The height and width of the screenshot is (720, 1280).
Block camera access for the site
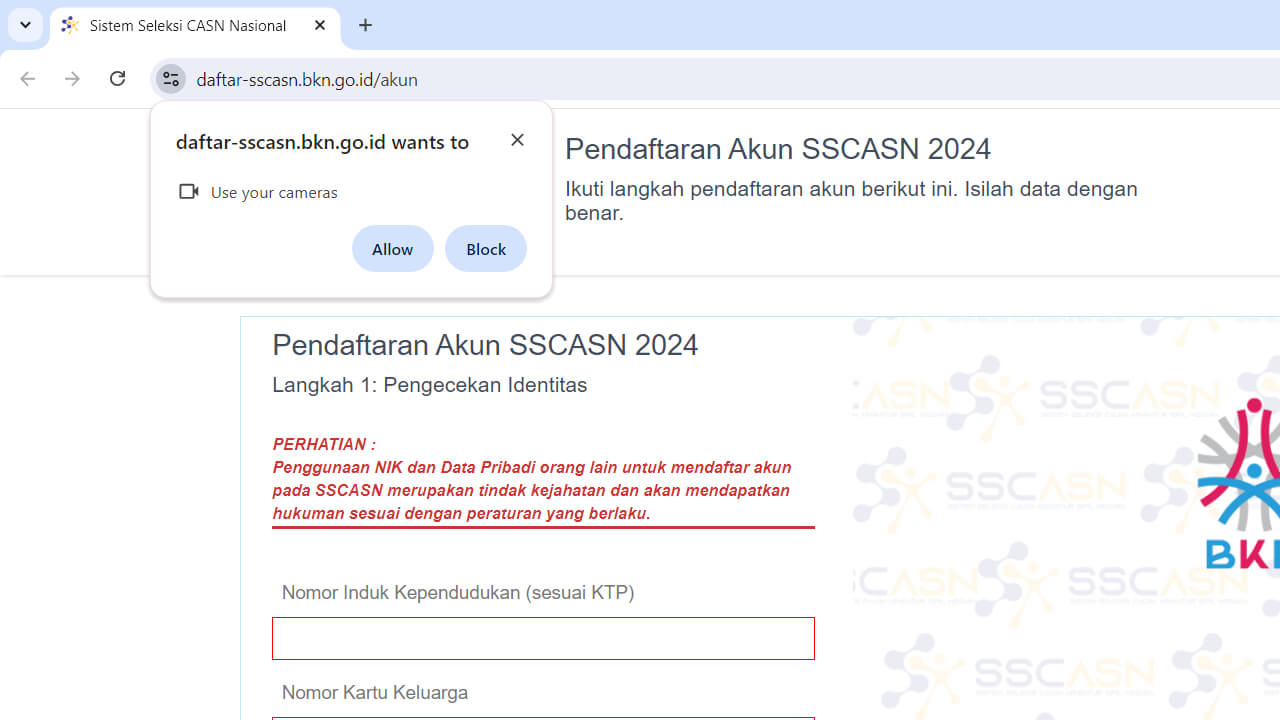pos(486,249)
